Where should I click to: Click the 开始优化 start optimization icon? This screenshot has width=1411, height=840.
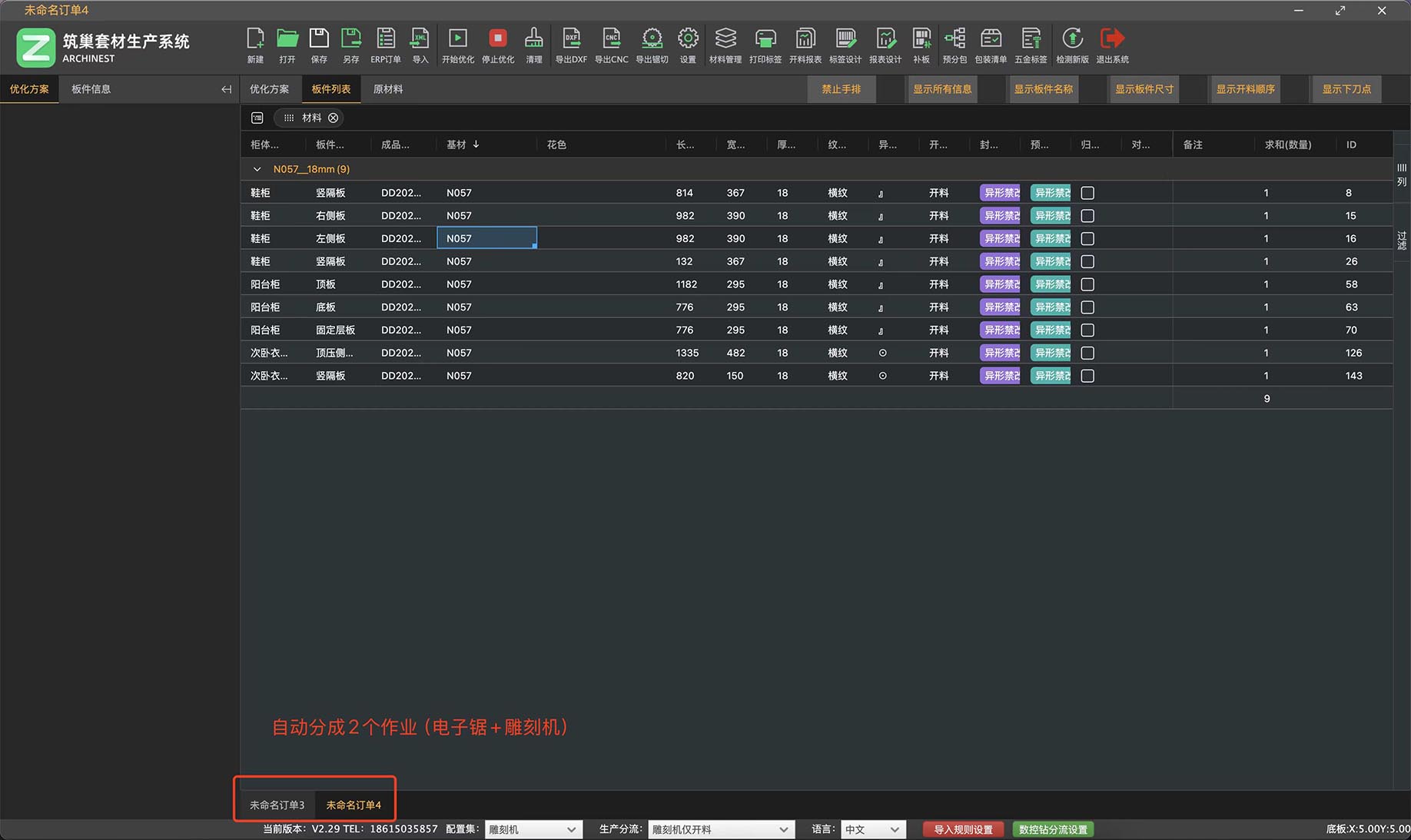coord(457,39)
